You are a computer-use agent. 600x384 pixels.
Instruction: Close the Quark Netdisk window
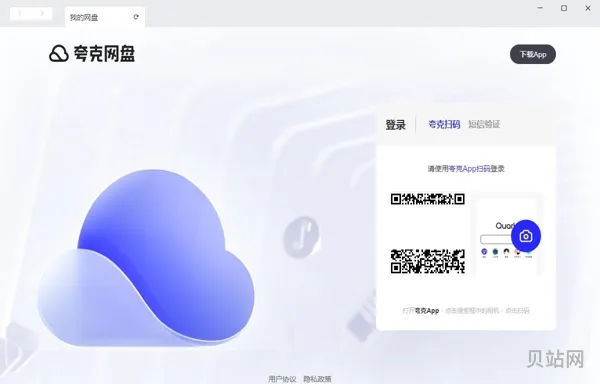(588, 8)
